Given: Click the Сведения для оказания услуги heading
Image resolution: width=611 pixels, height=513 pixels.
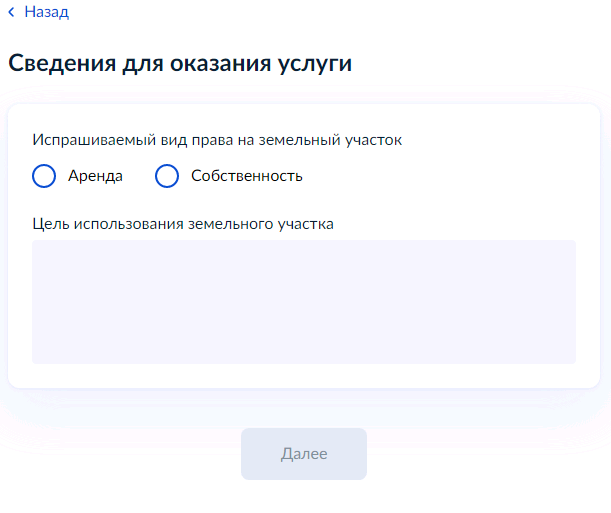Looking at the screenshot, I should click(180, 63).
